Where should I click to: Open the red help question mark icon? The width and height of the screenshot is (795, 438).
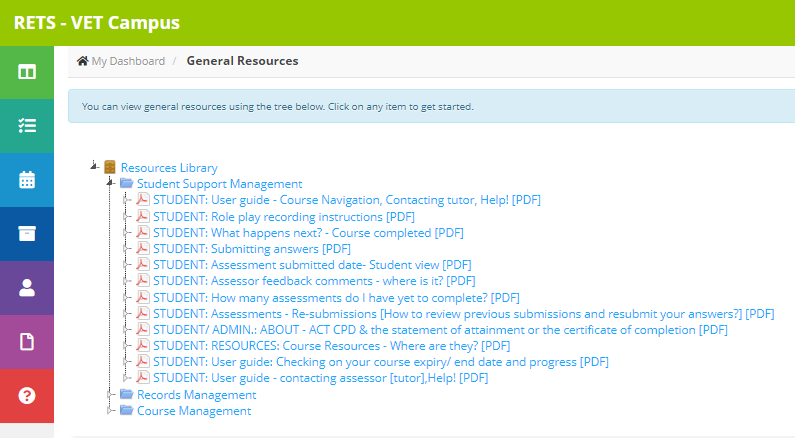click(x=27, y=395)
